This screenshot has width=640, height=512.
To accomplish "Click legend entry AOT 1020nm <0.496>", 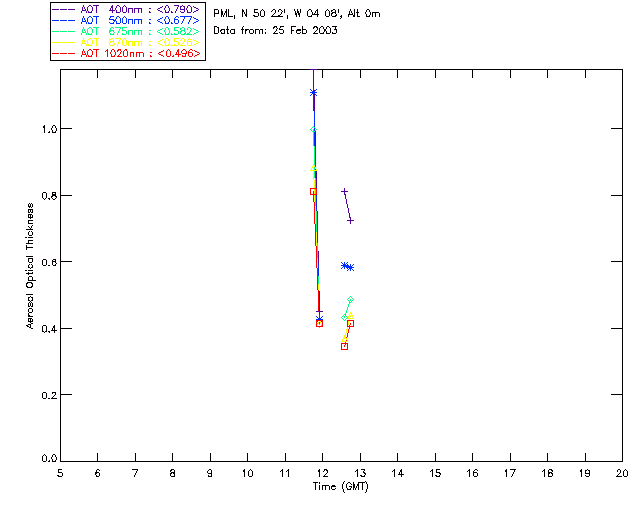I will (x=127, y=53).
